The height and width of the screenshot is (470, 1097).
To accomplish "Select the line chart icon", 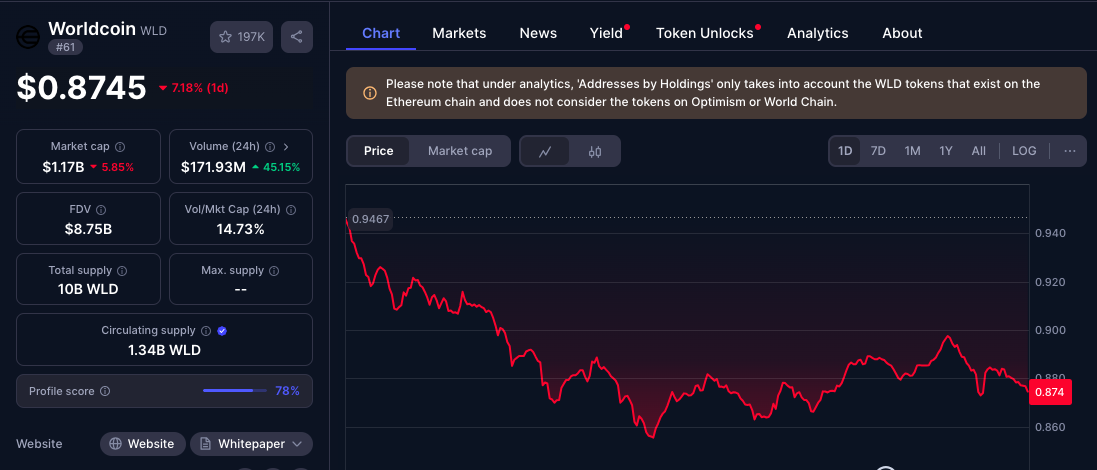I will pos(545,151).
